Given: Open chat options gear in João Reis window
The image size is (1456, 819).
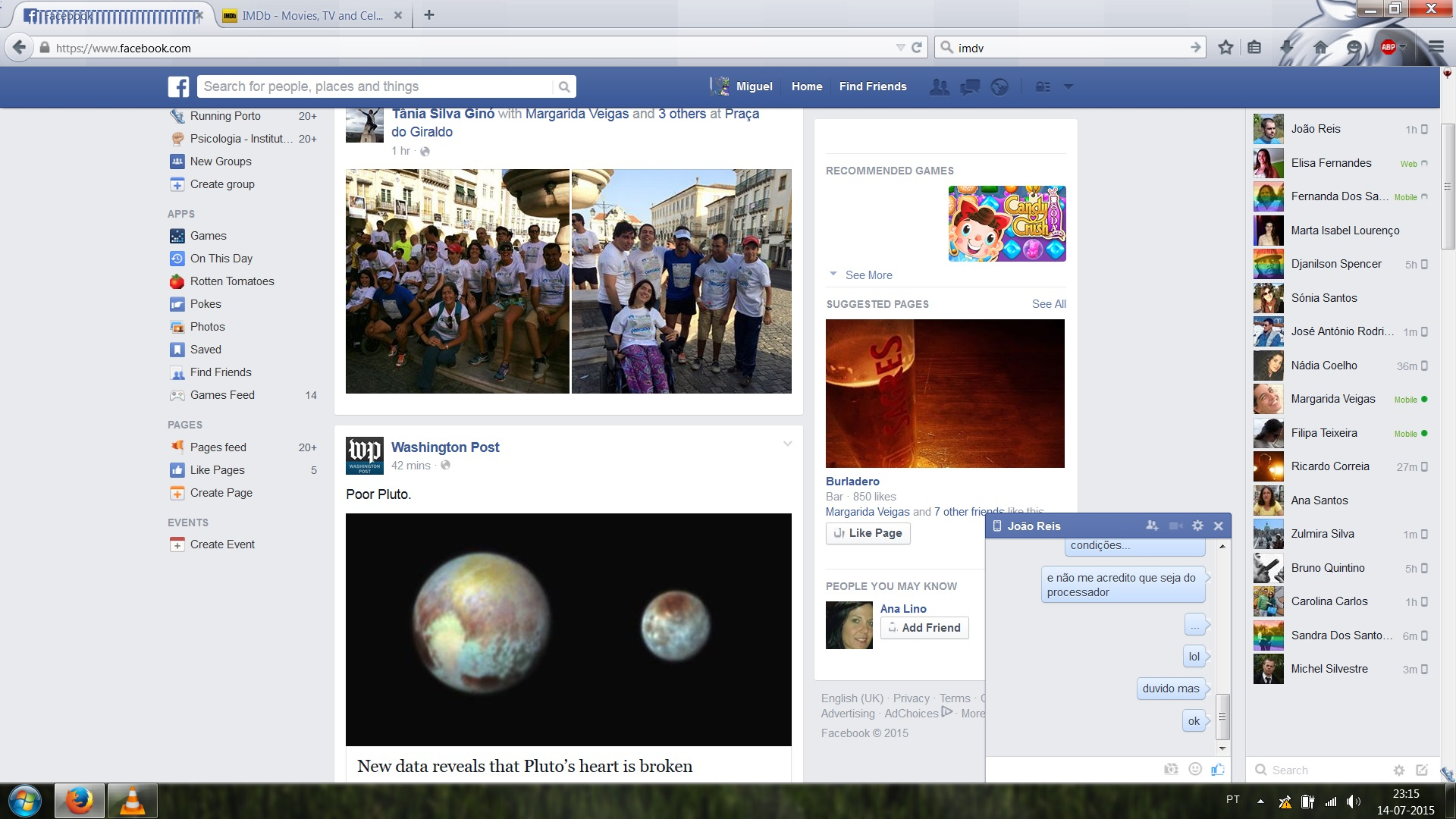Looking at the screenshot, I should (1197, 526).
